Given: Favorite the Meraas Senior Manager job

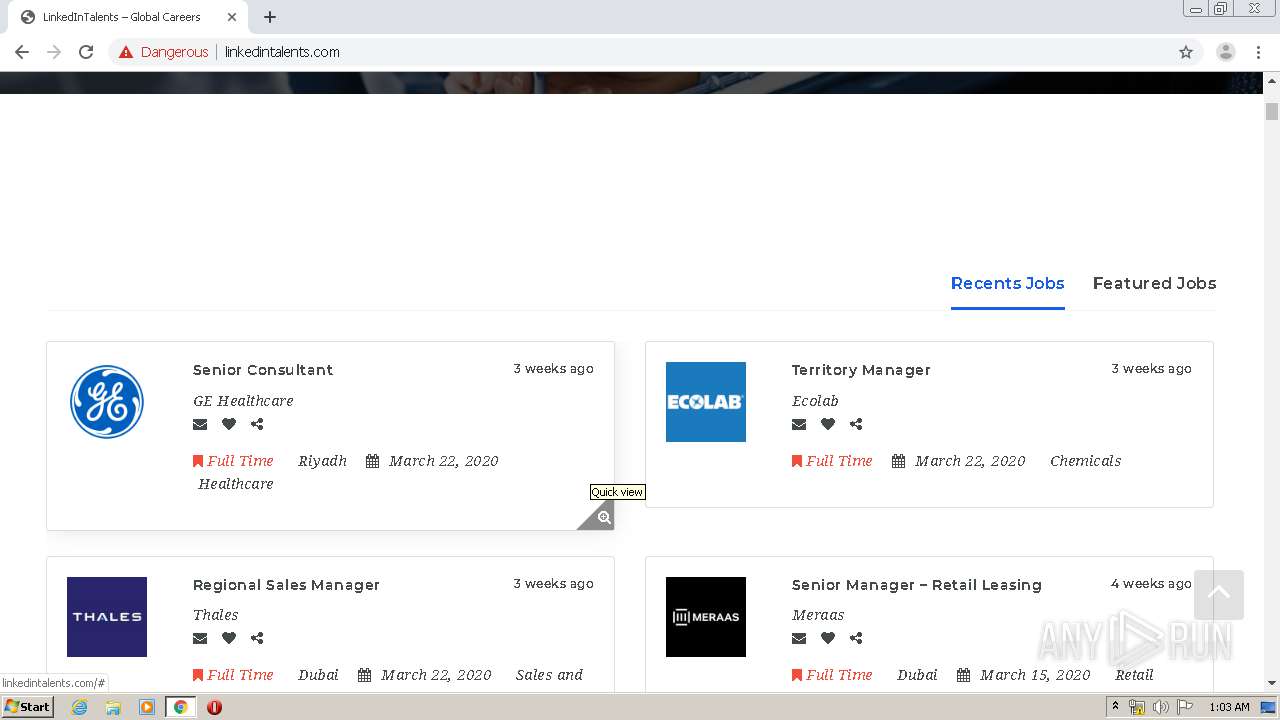Looking at the screenshot, I should pos(828,638).
